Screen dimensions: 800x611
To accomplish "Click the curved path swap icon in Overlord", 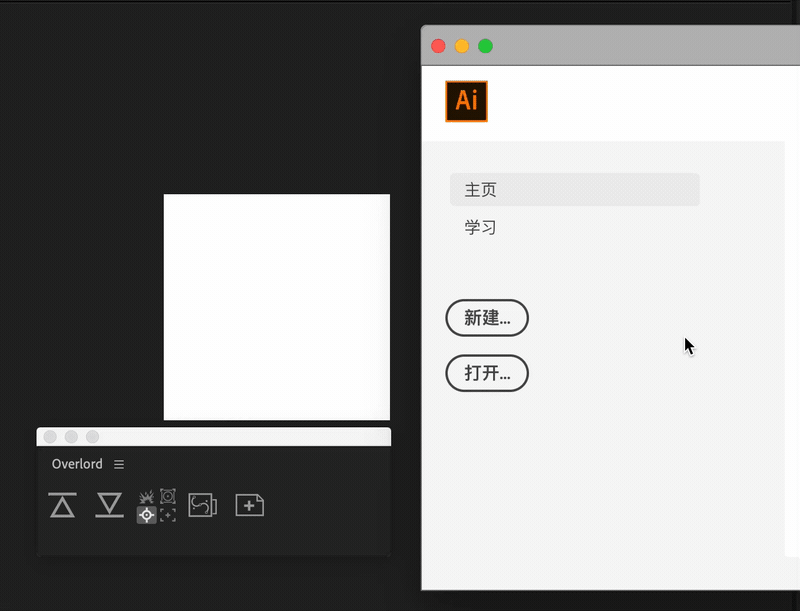I will [203, 505].
